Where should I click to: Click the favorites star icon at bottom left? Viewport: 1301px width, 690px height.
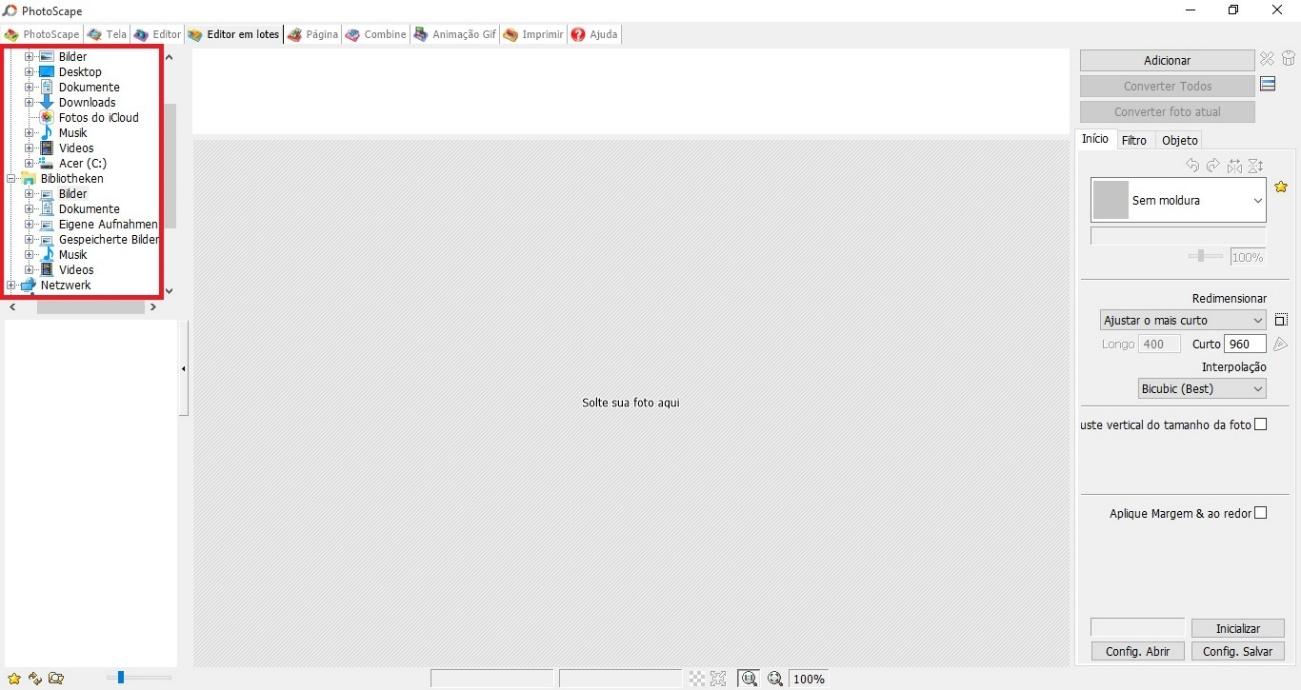pos(14,678)
